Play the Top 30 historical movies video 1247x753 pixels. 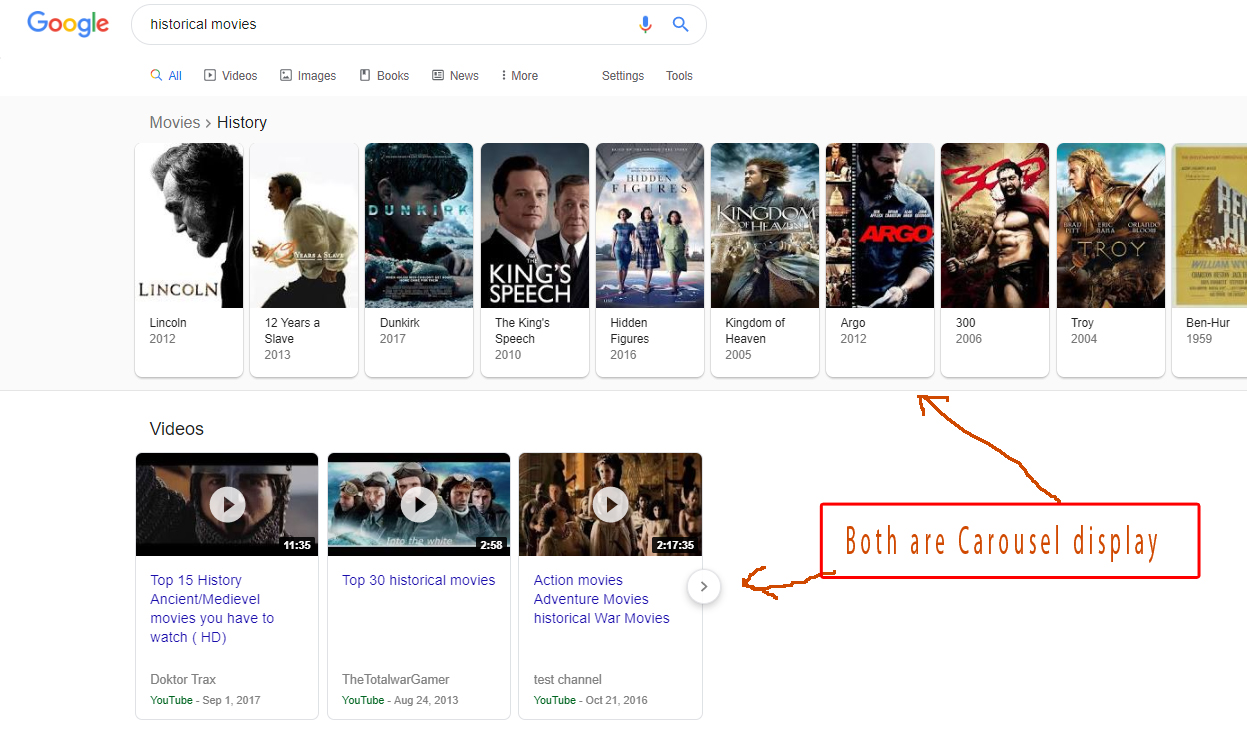click(x=419, y=505)
